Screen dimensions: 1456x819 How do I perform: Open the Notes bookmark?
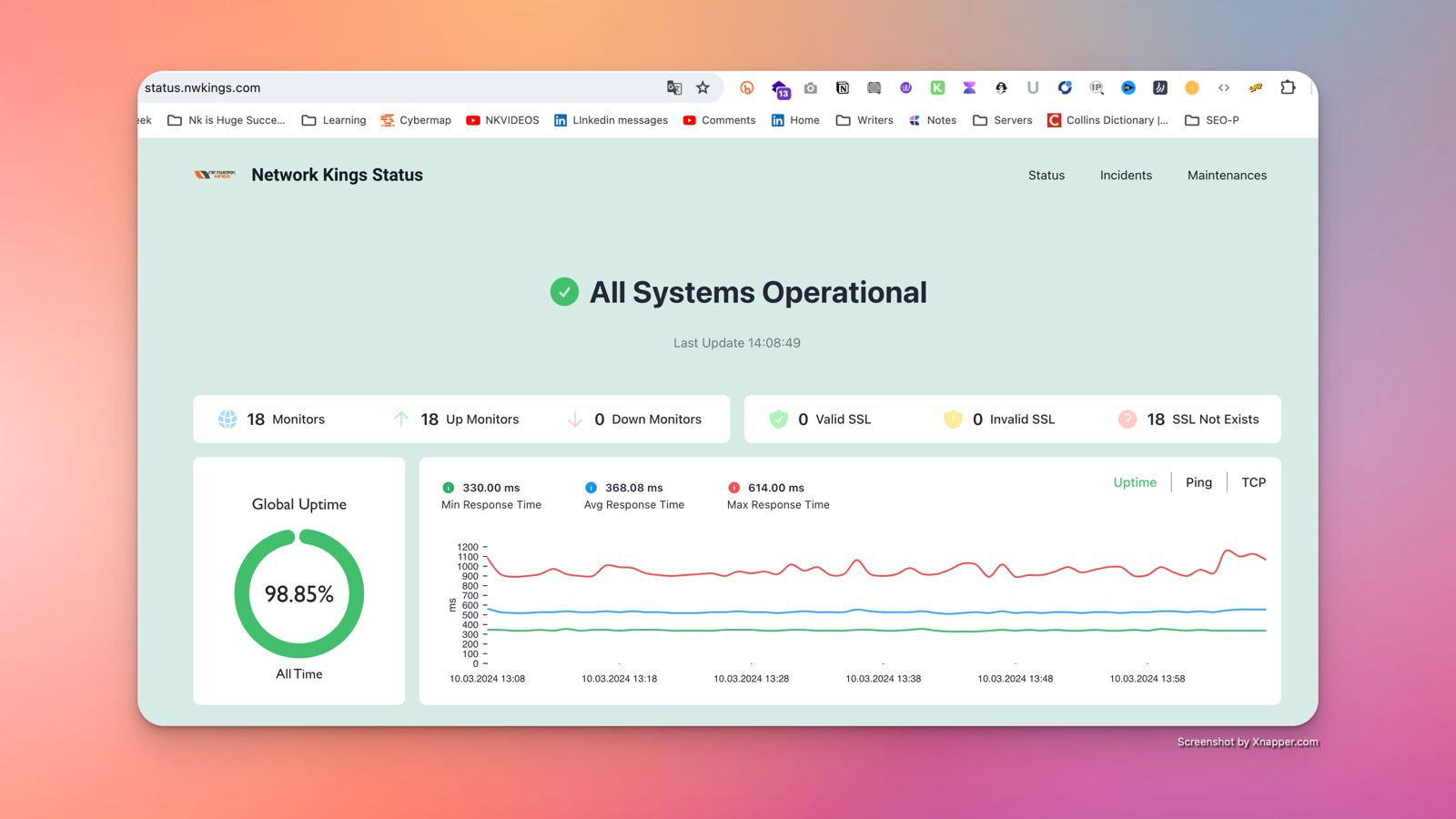click(933, 120)
